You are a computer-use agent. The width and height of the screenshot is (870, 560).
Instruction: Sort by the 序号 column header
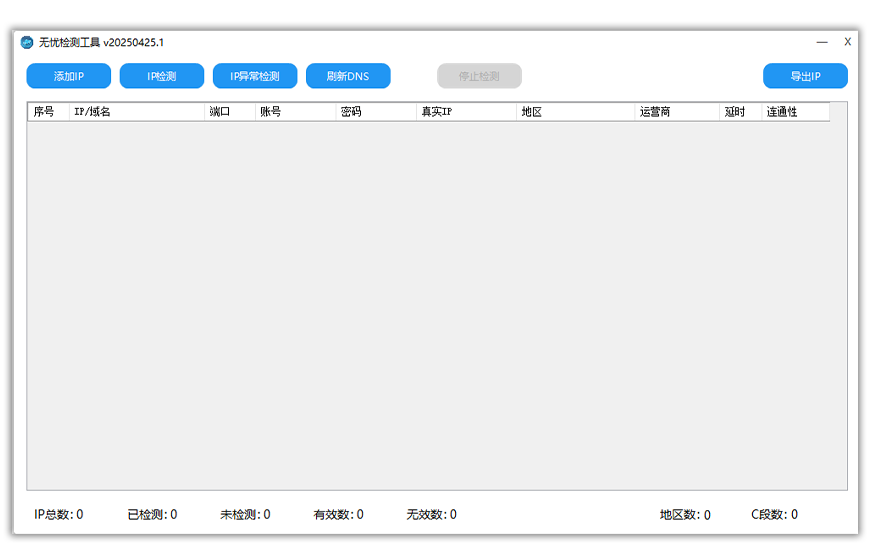pyautogui.click(x=46, y=112)
